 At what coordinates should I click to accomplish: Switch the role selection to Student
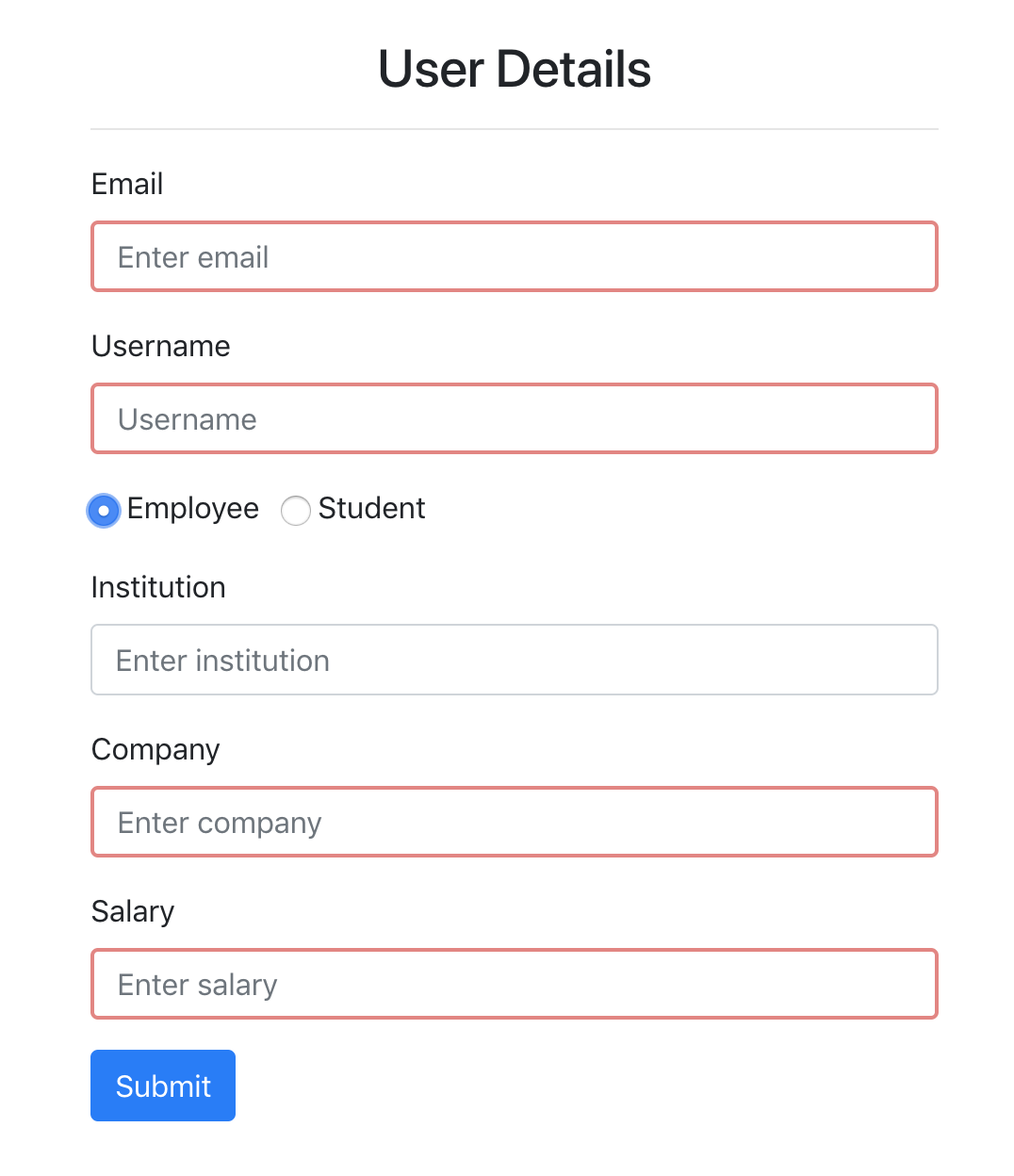(x=295, y=510)
